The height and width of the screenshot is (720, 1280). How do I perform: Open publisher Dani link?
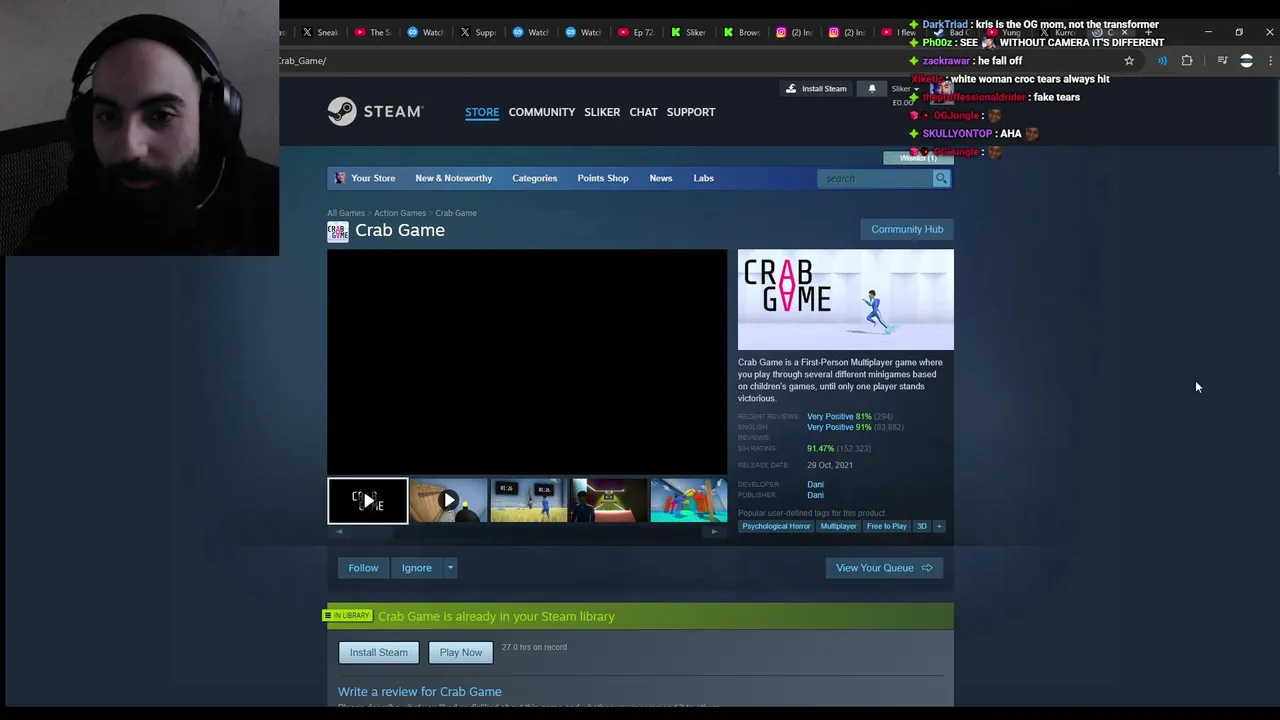pyautogui.click(x=816, y=495)
